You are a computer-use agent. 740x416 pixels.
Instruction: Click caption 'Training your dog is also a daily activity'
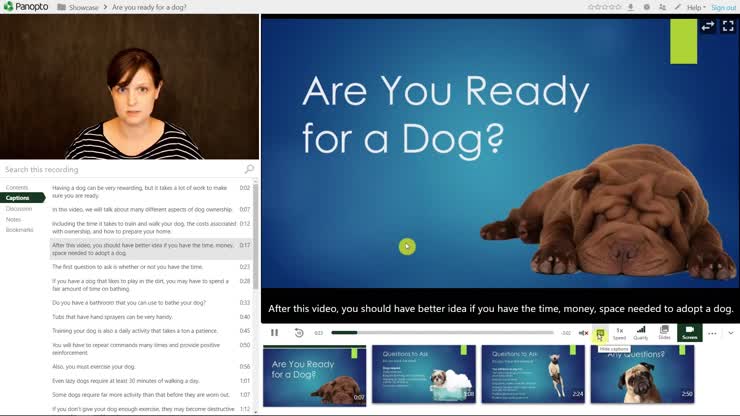pyautogui.click(x=150, y=331)
